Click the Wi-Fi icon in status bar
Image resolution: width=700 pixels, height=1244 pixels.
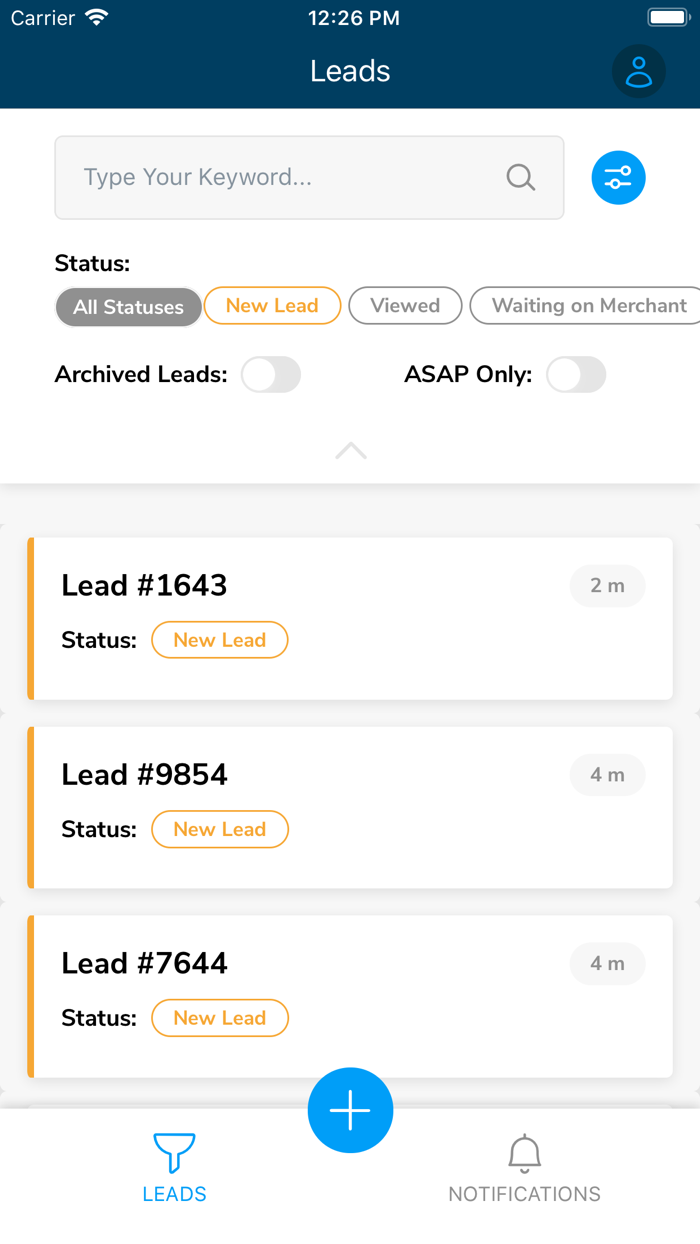point(97,18)
